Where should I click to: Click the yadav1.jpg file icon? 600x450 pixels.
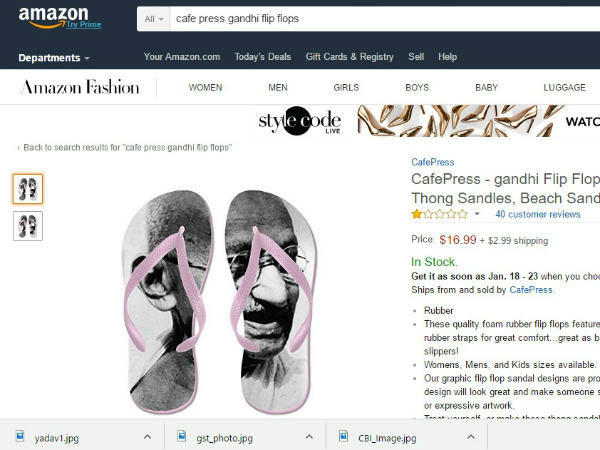click(x=20, y=436)
